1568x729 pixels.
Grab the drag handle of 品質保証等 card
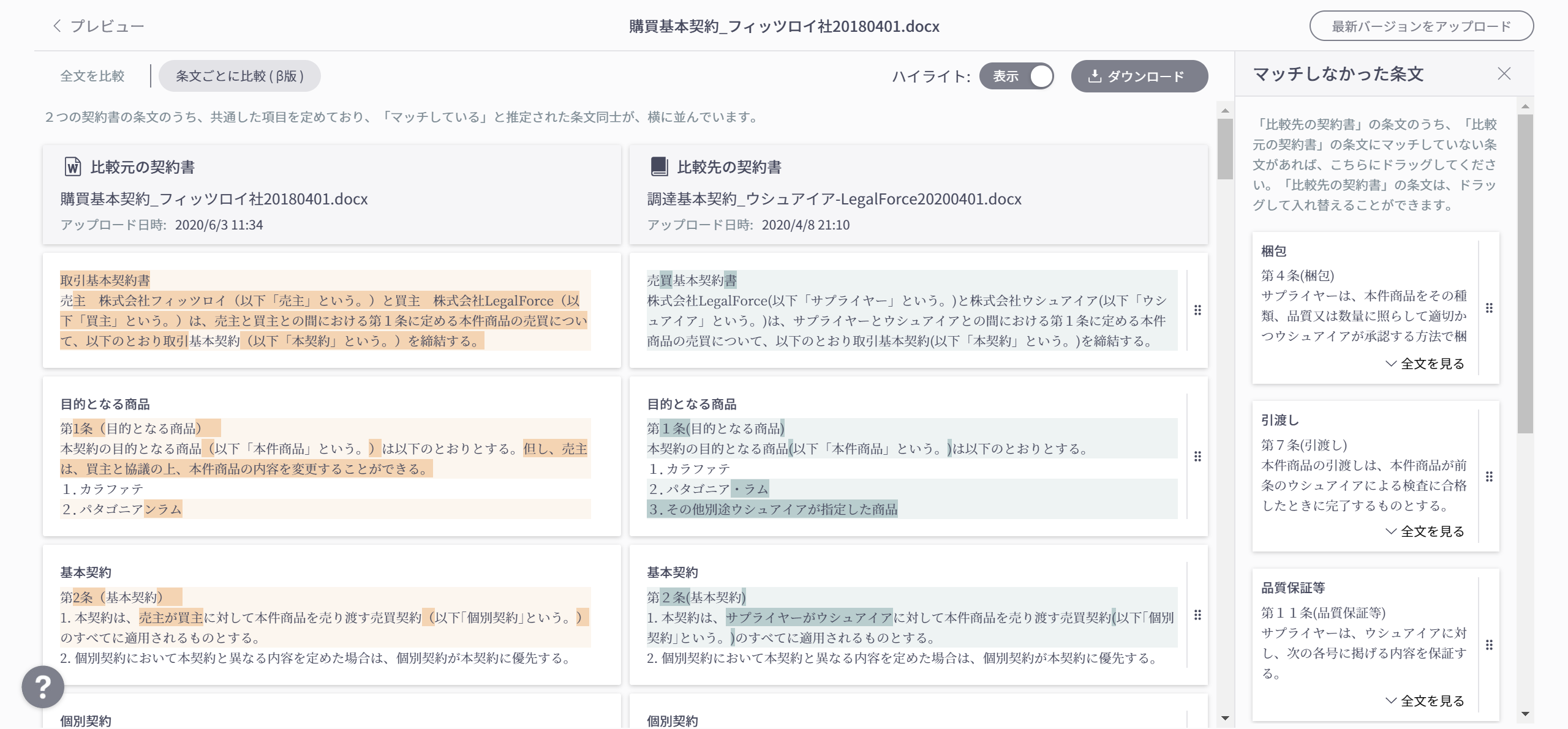[1489, 645]
